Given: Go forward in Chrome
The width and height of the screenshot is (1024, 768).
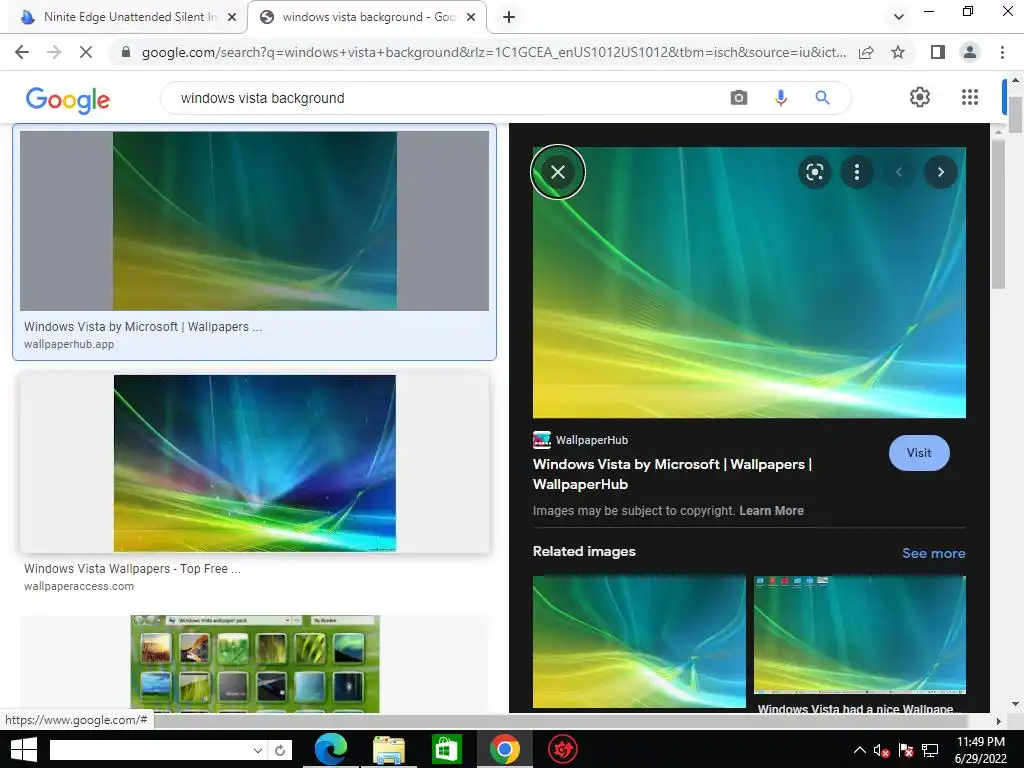Looking at the screenshot, I should tap(54, 52).
